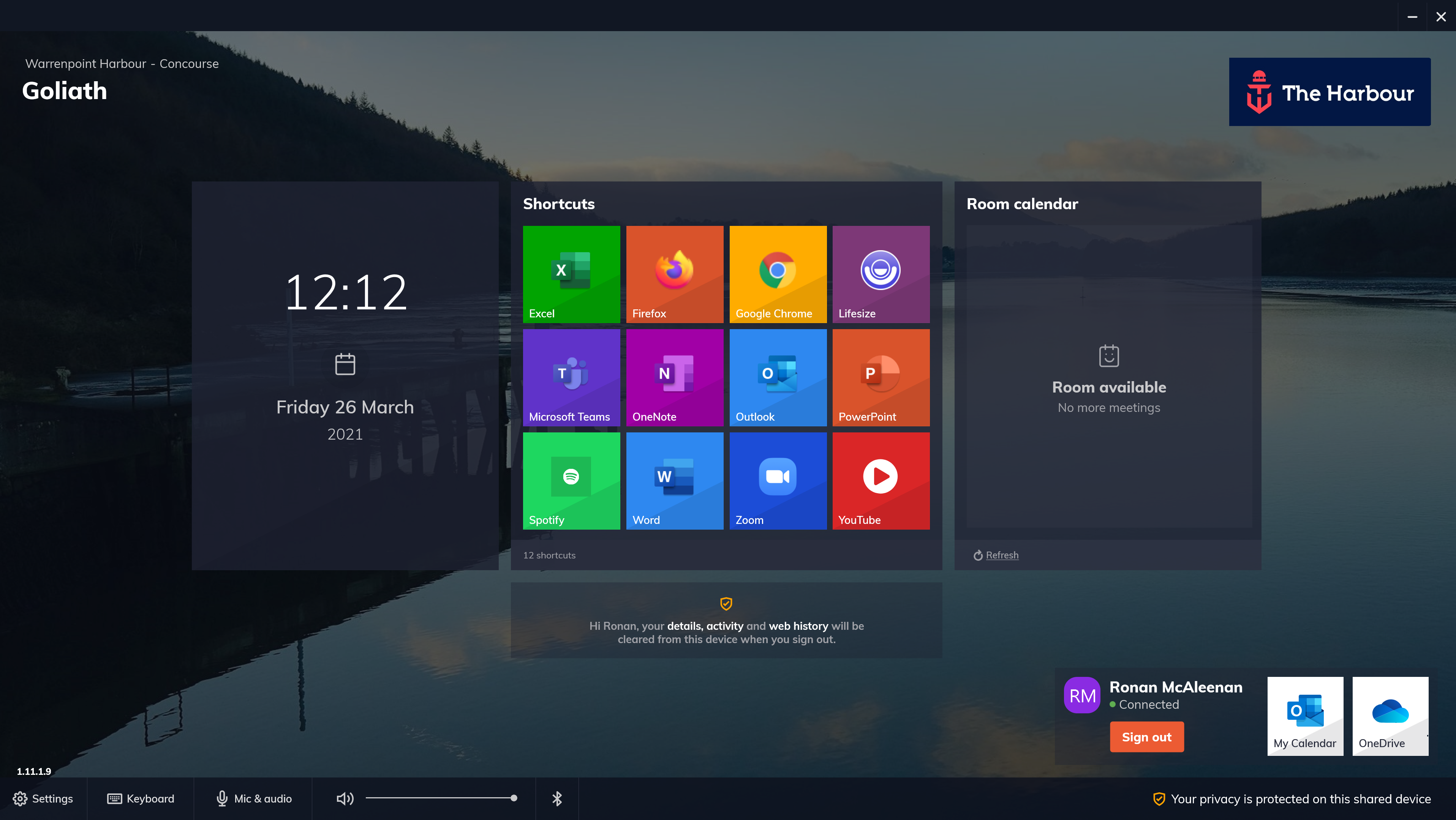Click the 'Room available' status text
Screen dimensions: 1456x820
click(x=1109, y=387)
